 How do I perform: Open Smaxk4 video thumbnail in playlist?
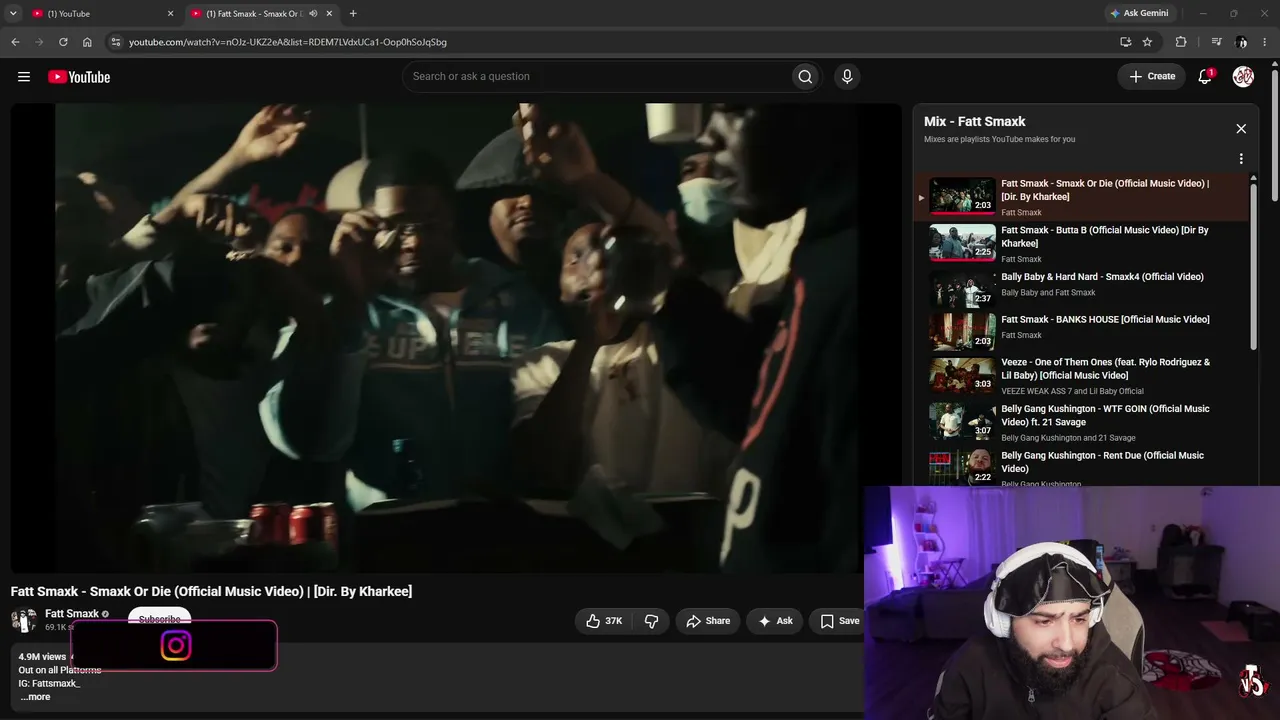coord(962,289)
